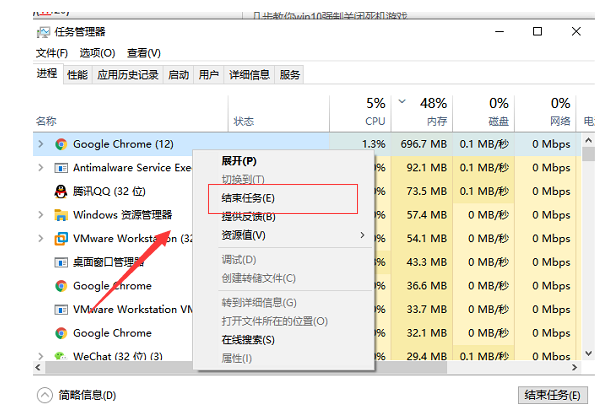Open the 资源值(V) submenu arrow
Viewport: 599px width, 414px height.
tap(362, 235)
